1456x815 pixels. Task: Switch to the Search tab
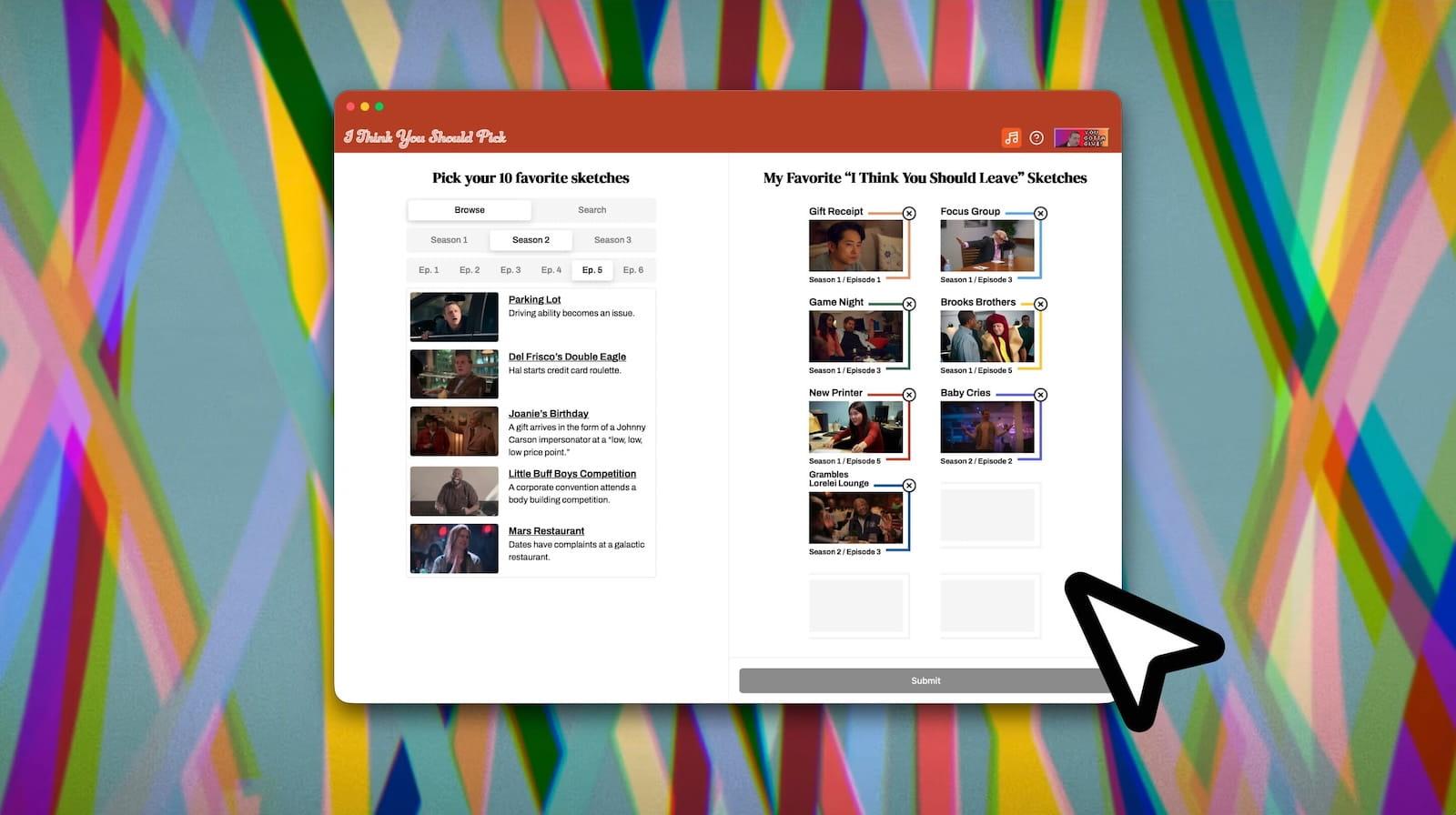coord(591,210)
